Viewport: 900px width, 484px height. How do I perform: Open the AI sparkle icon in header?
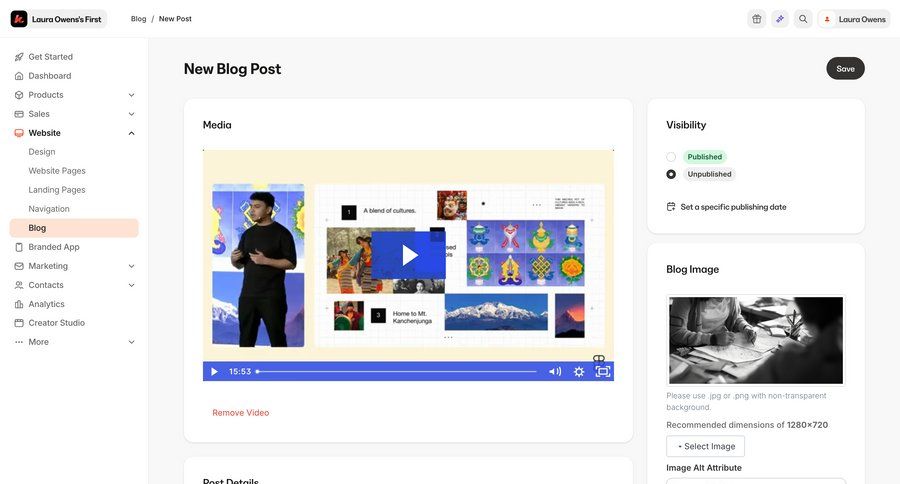tap(779, 19)
